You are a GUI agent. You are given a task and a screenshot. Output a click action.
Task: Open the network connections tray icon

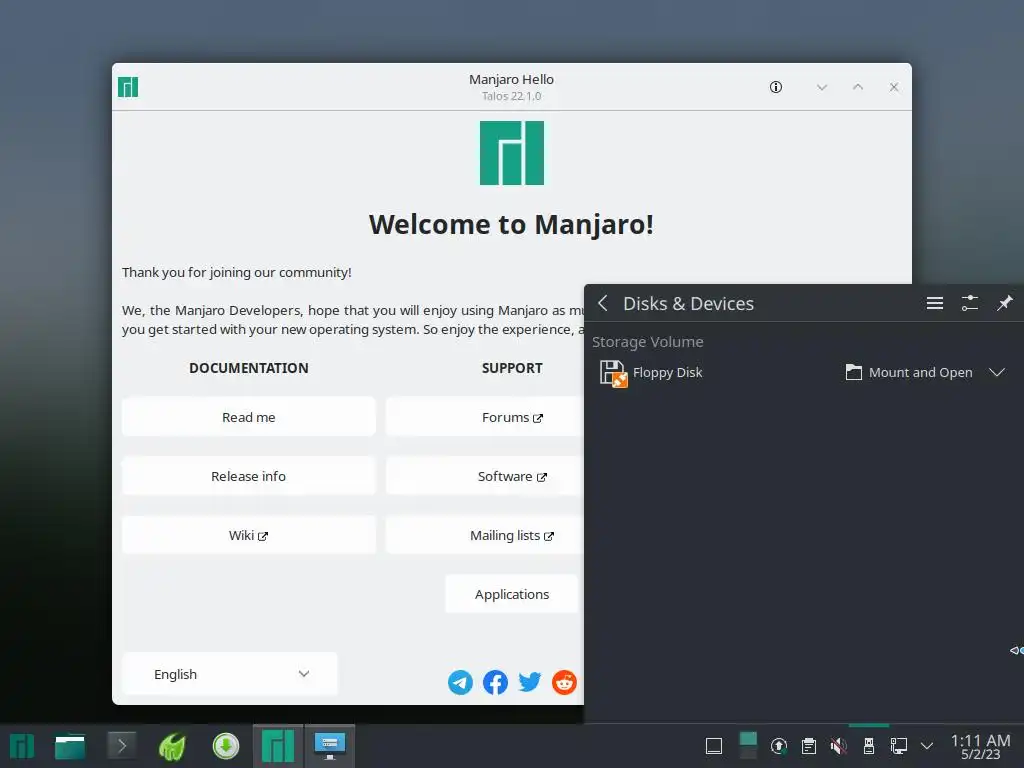[x=899, y=746]
